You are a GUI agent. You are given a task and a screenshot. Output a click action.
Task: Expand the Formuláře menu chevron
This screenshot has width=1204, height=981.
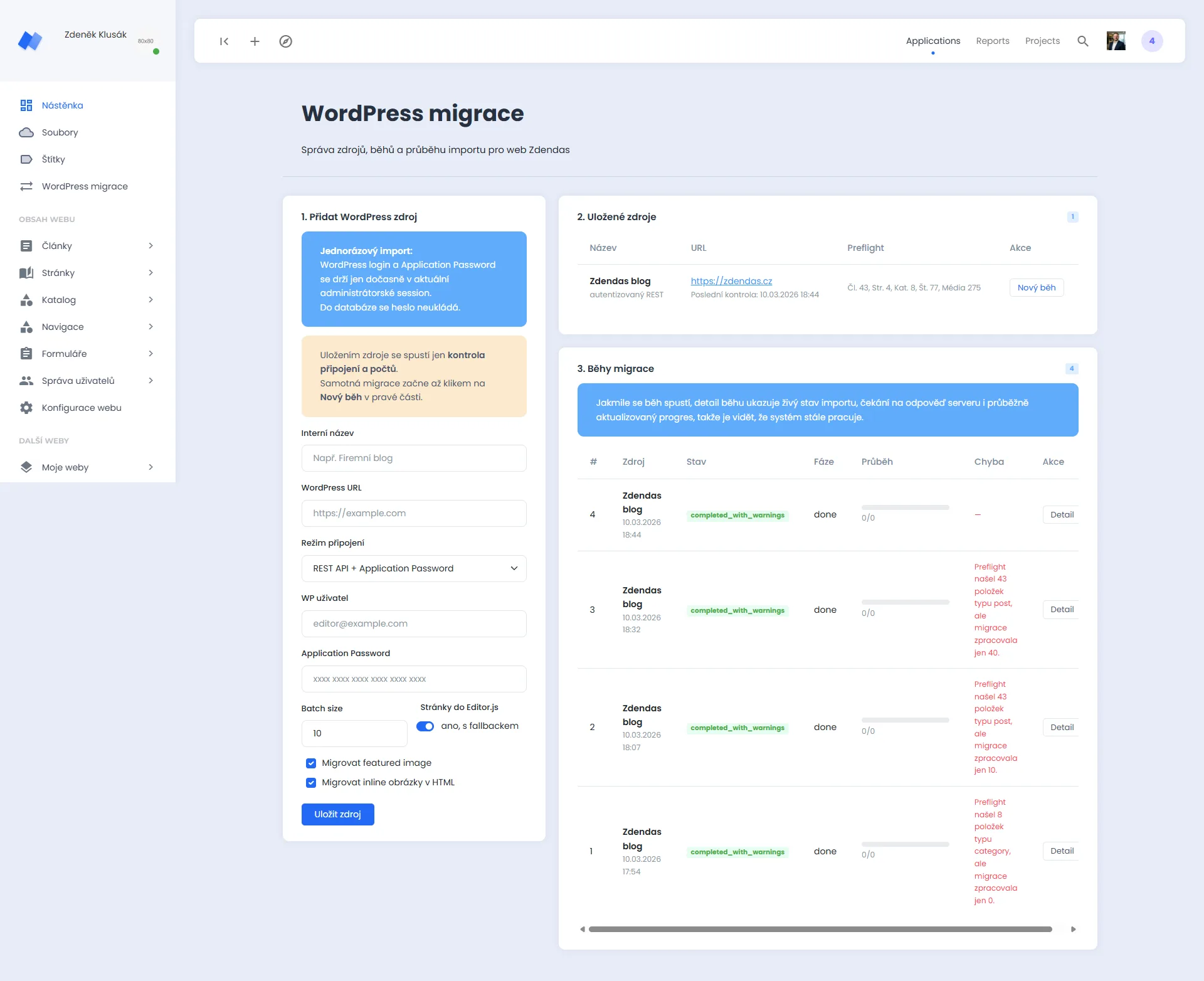[150, 354]
